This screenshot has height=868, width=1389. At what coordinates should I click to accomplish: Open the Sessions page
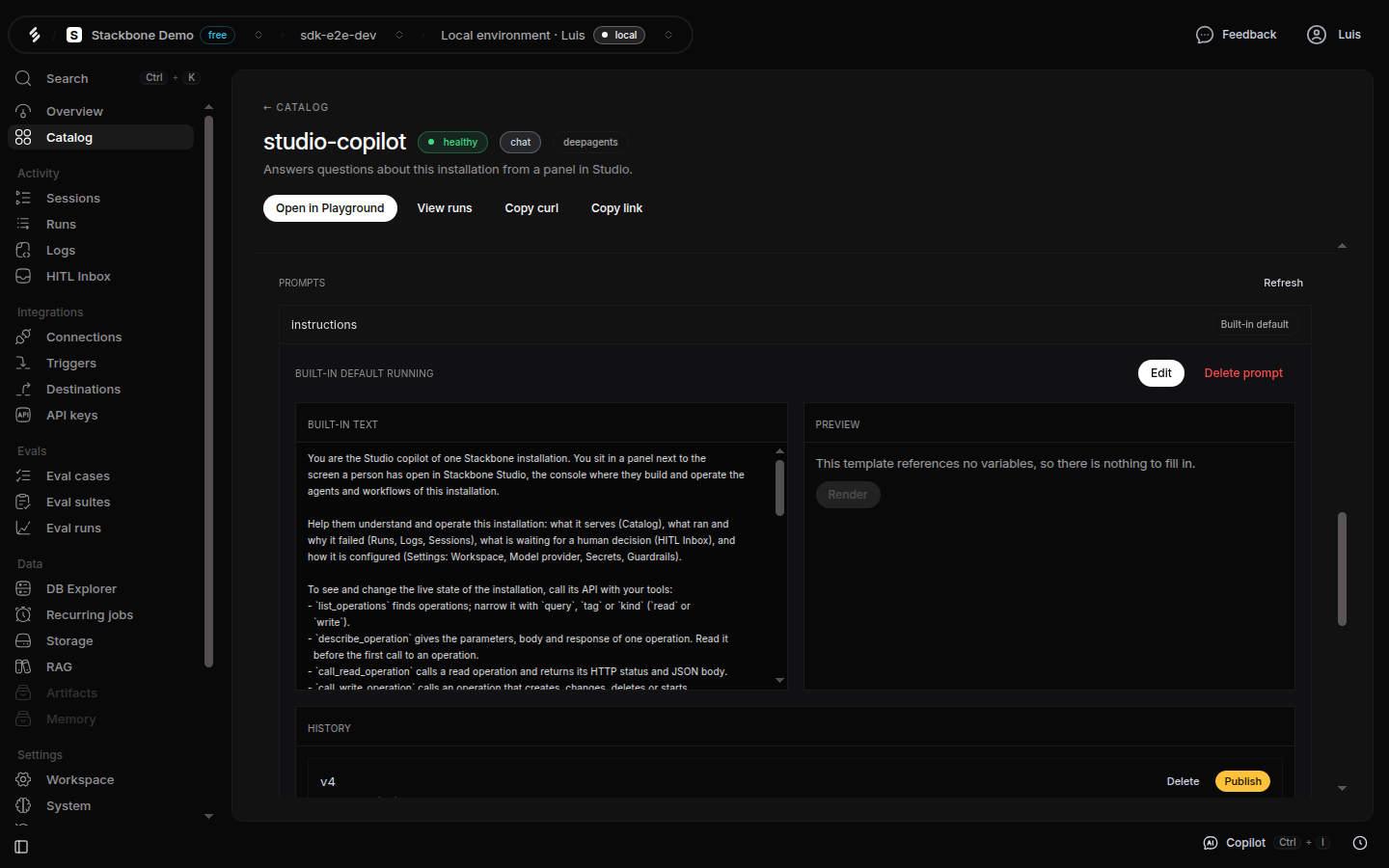[x=73, y=198]
